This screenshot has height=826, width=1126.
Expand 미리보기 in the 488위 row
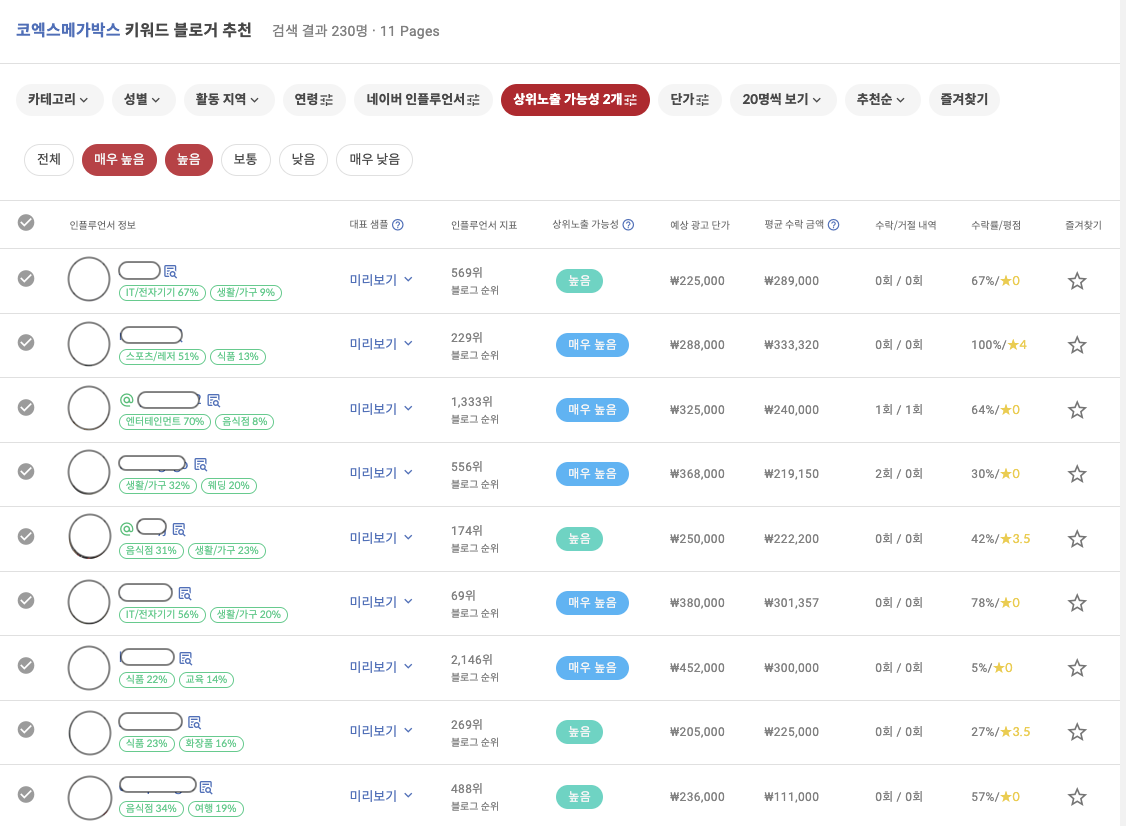click(x=381, y=796)
